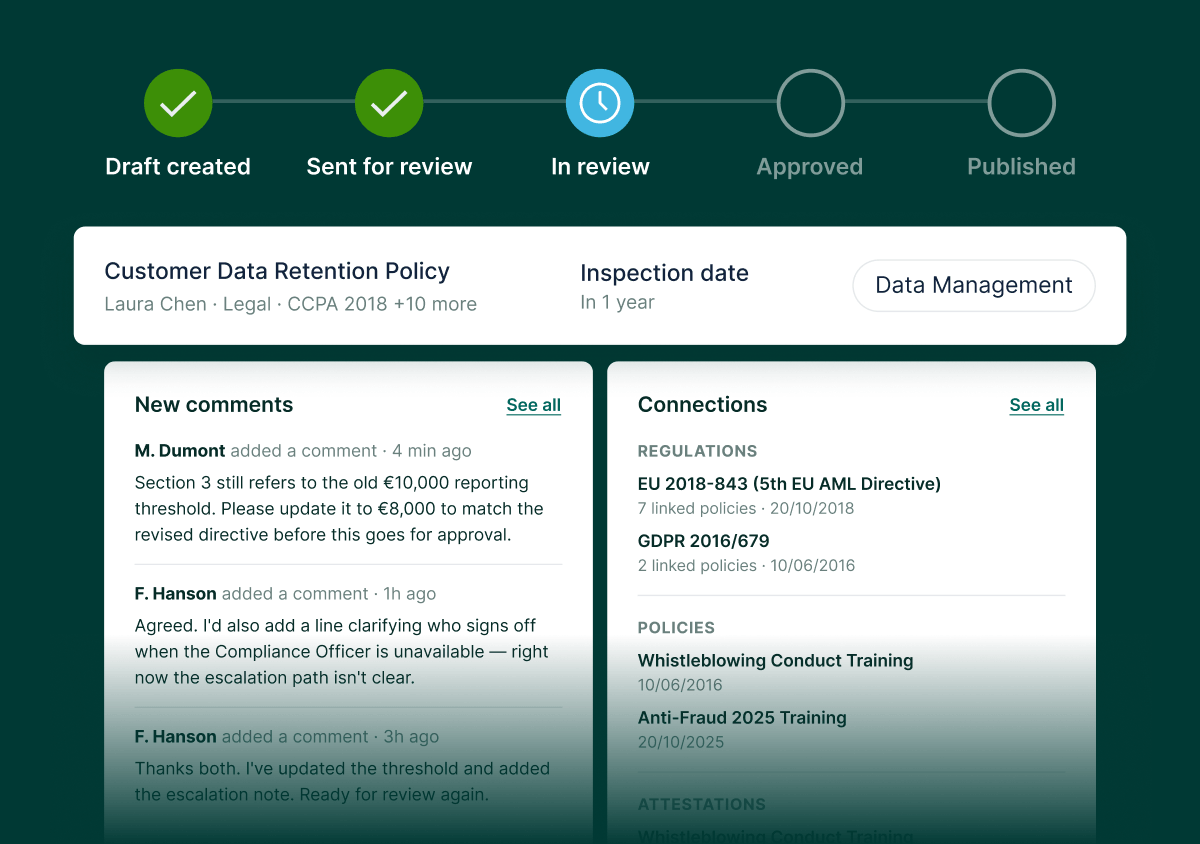Image resolution: width=1200 pixels, height=844 pixels.
Task: Click 'Laura Chen · Legal · CCPA 2018 +10 more'
Action: [x=291, y=304]
